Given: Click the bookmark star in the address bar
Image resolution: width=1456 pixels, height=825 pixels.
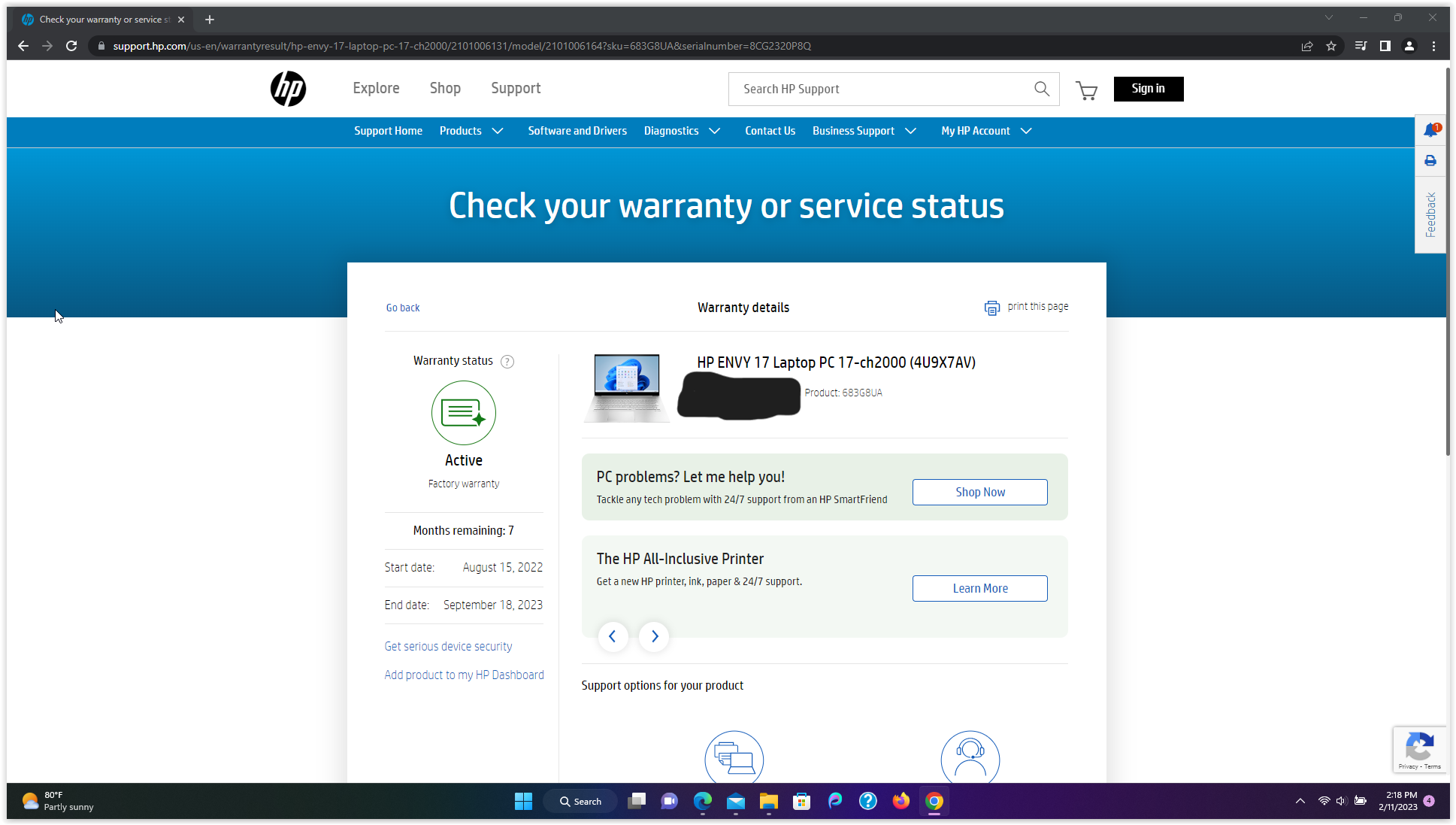Looking at the screenshot, I should click(1331, 46).
